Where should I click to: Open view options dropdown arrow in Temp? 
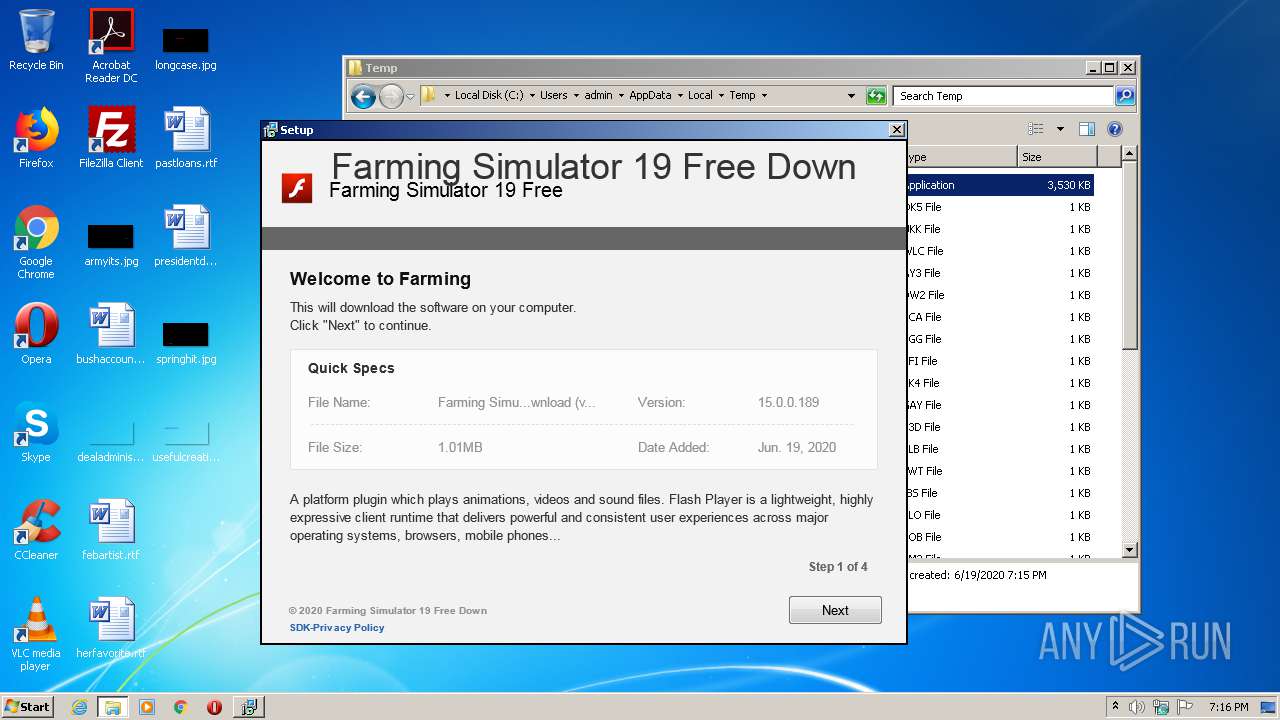click(x=1060, y=129)
